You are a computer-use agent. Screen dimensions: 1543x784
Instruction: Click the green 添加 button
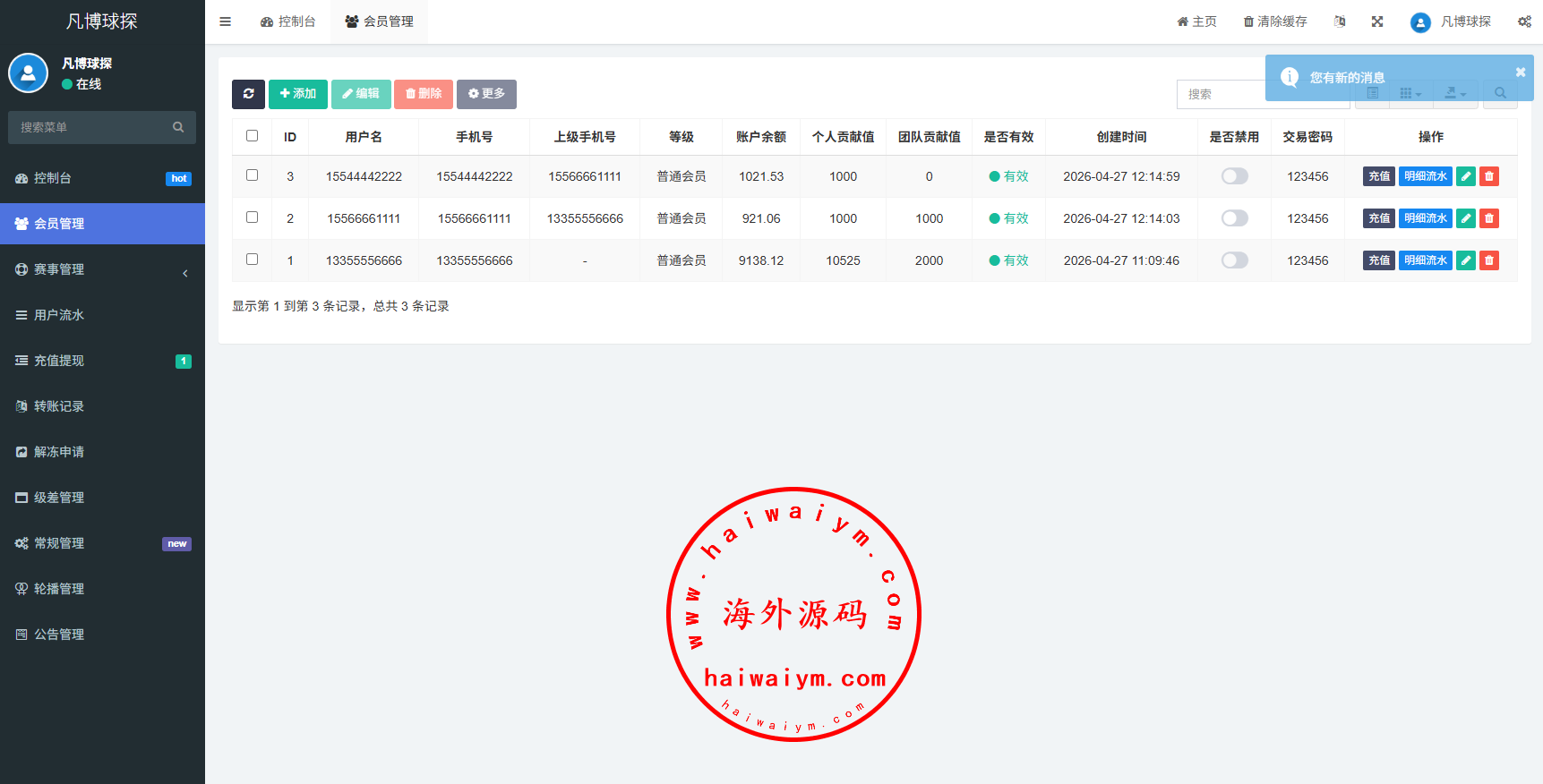click(x=297, y=94)
